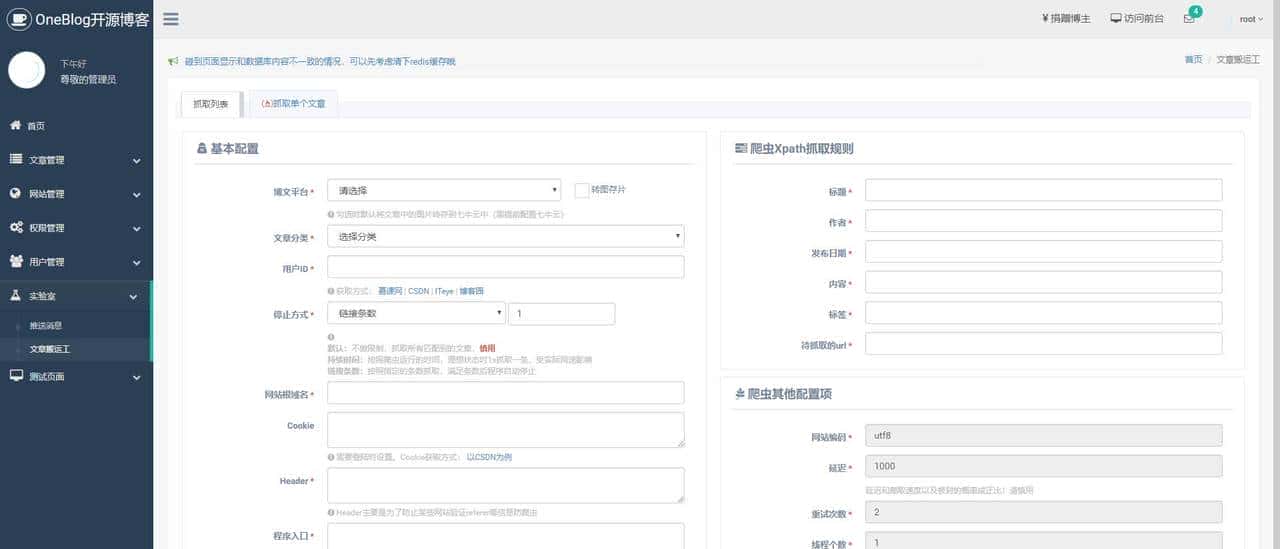
Task: Open the root user dropdown
Action: tap(1251, 19)
